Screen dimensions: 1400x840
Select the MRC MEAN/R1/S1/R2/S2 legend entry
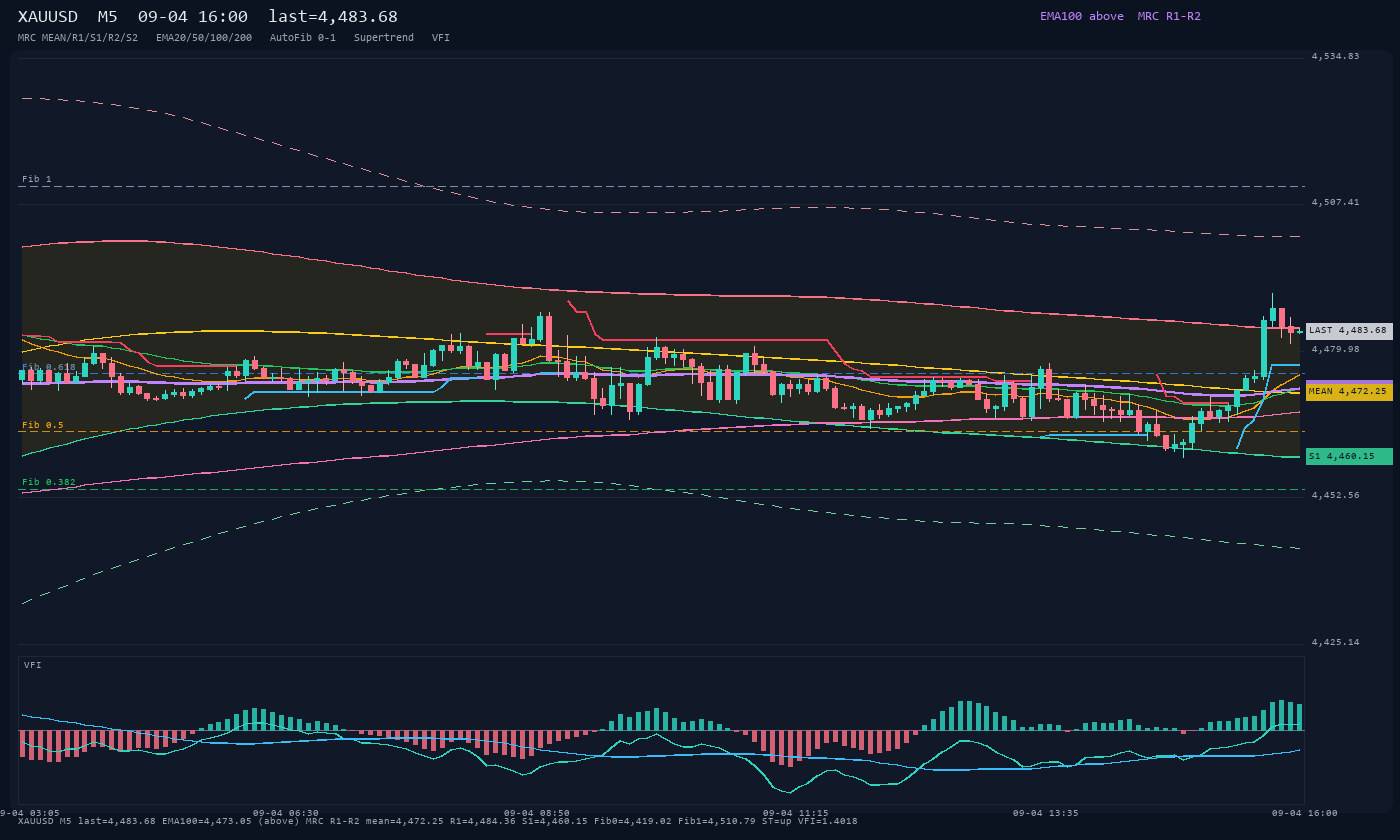click(x=78, y=38)
